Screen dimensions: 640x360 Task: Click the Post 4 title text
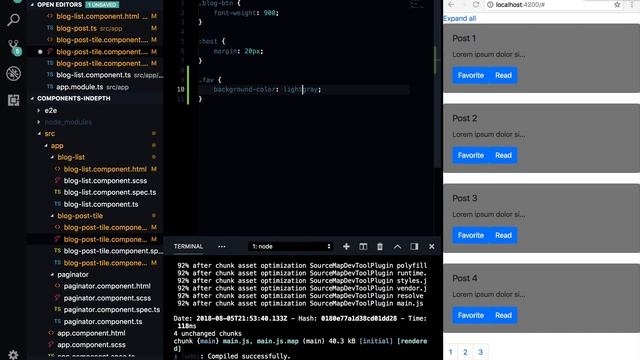point(464,278)
